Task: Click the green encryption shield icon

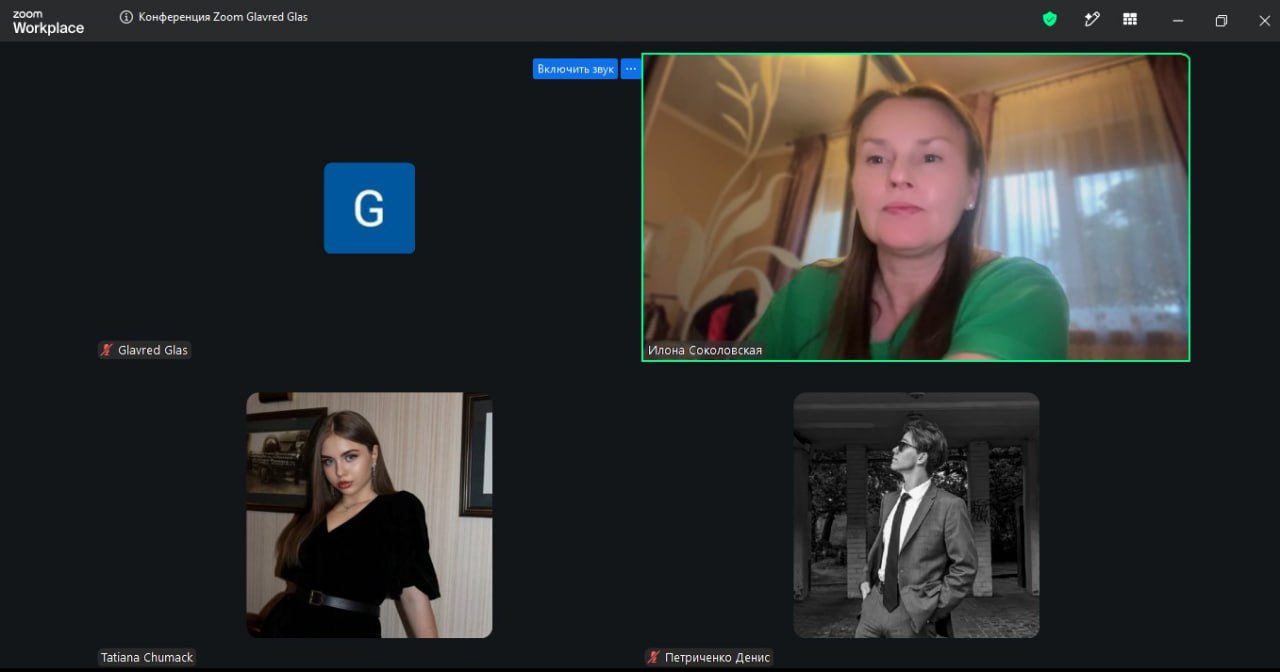Action: click(1050, 19)
